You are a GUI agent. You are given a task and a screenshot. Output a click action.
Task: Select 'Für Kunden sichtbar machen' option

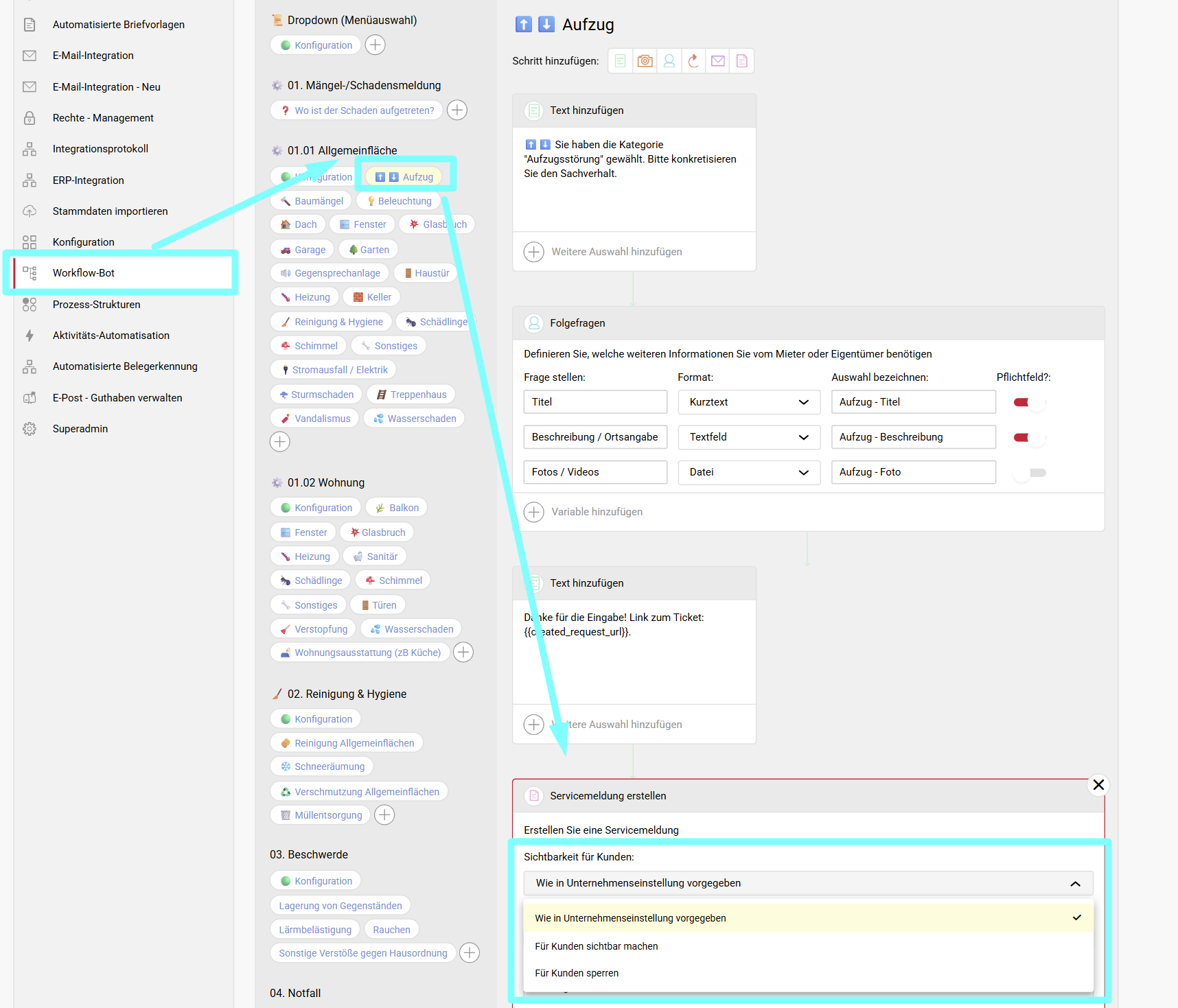pos(597,946)
